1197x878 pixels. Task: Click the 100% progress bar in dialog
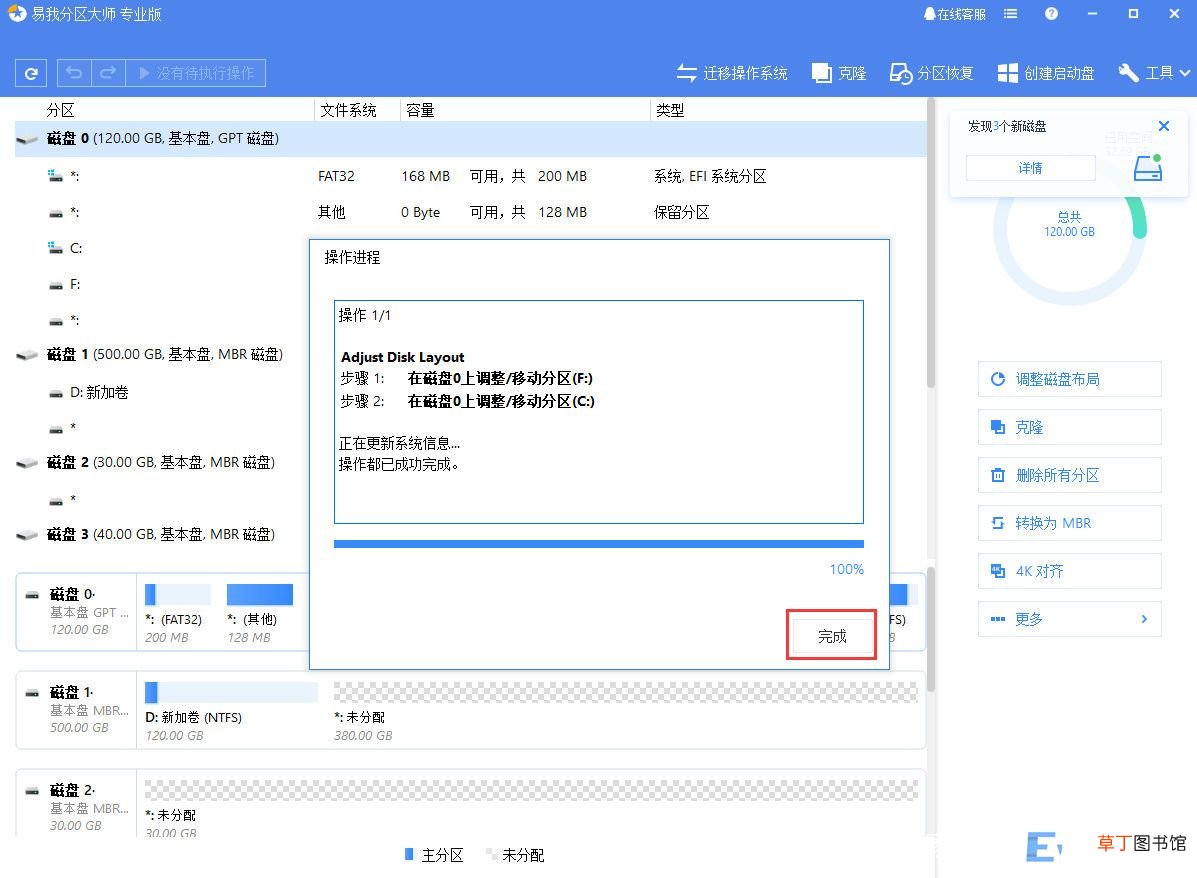(598, 544)
